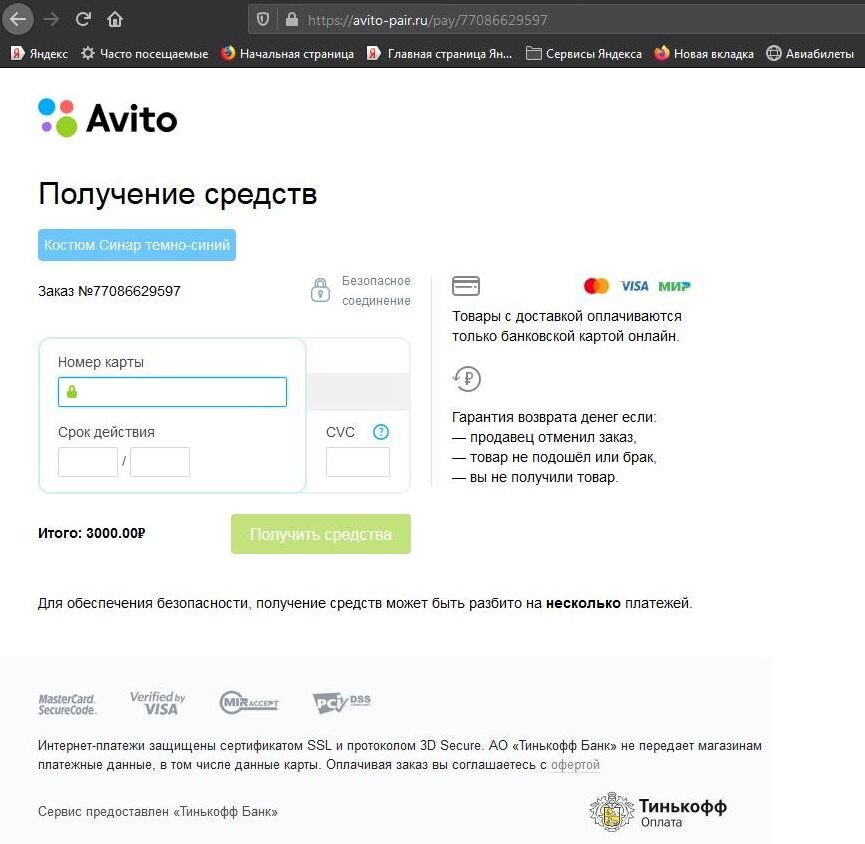
Task: Click the MasterCard SecureCode badge
Action: pyautogui.click(x=67, y=704)
